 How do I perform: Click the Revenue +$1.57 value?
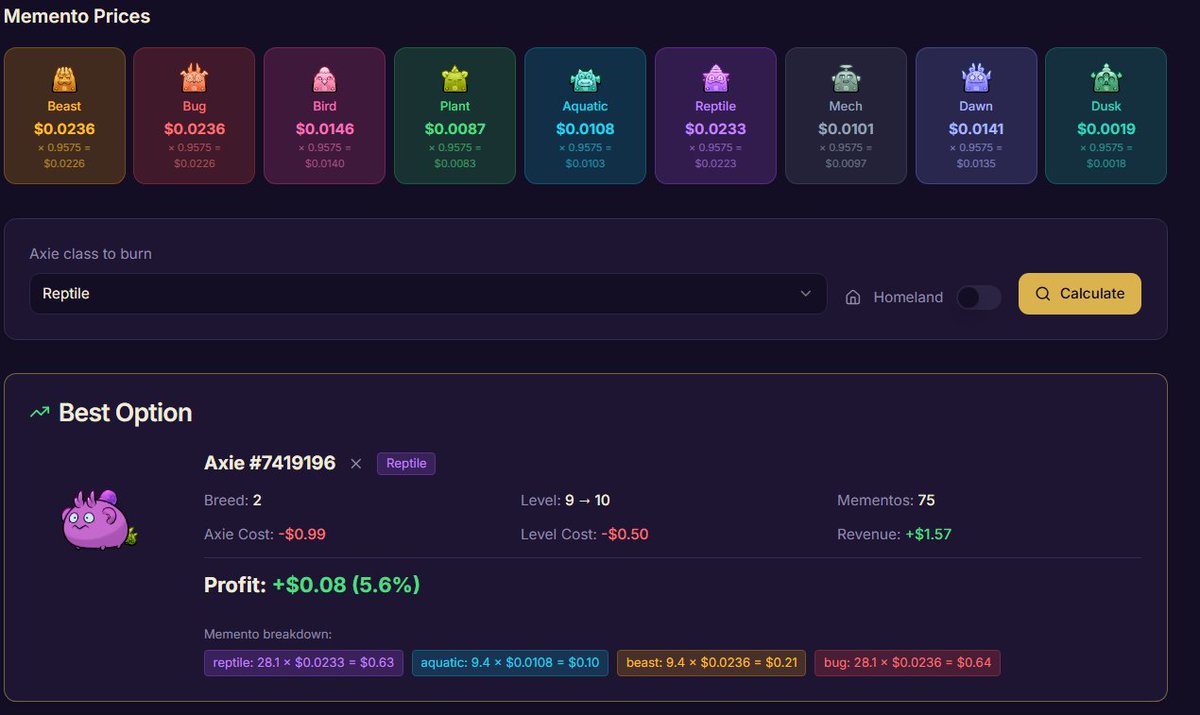pyautogui.click(x=928, y=534)
